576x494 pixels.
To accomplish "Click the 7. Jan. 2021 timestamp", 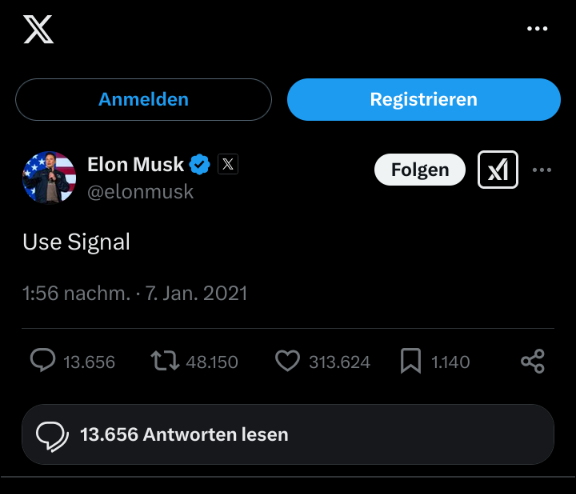I will (197, 293).
